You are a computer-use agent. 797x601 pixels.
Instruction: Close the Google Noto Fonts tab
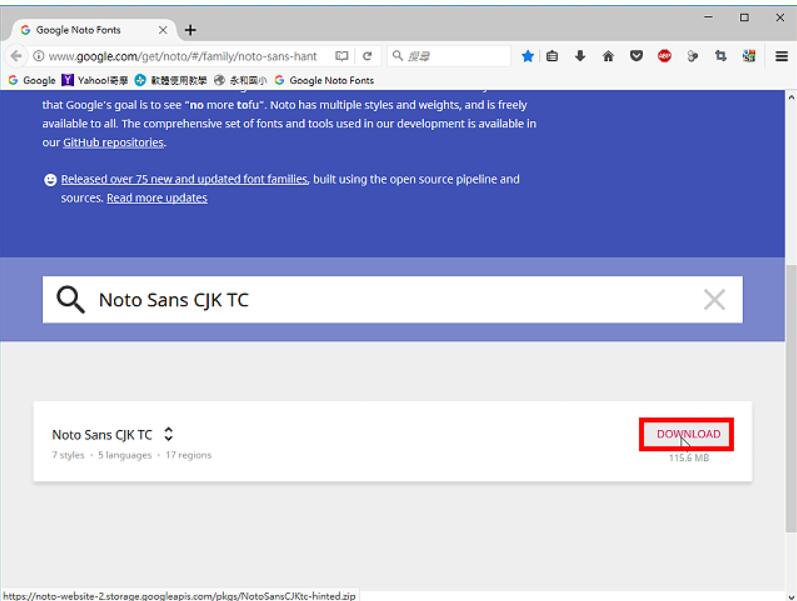163,30
